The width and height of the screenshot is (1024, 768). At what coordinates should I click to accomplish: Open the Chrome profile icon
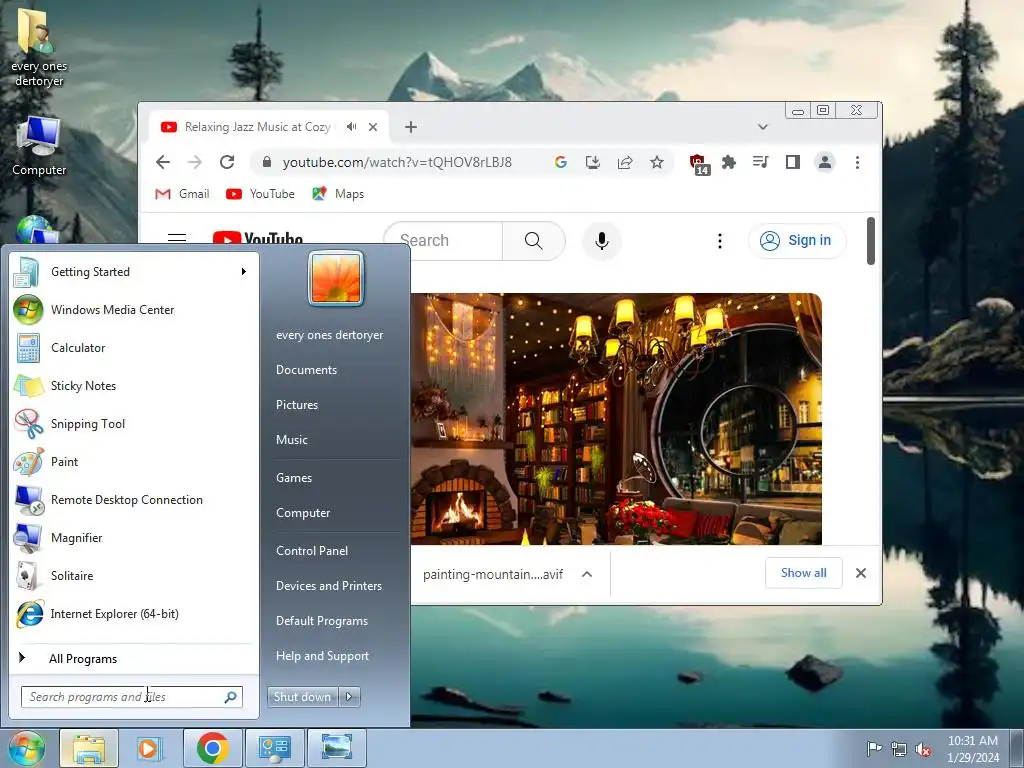[825, 162]
